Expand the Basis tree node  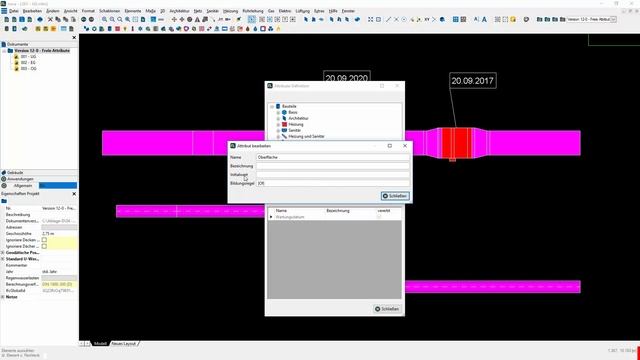point(278,112)
